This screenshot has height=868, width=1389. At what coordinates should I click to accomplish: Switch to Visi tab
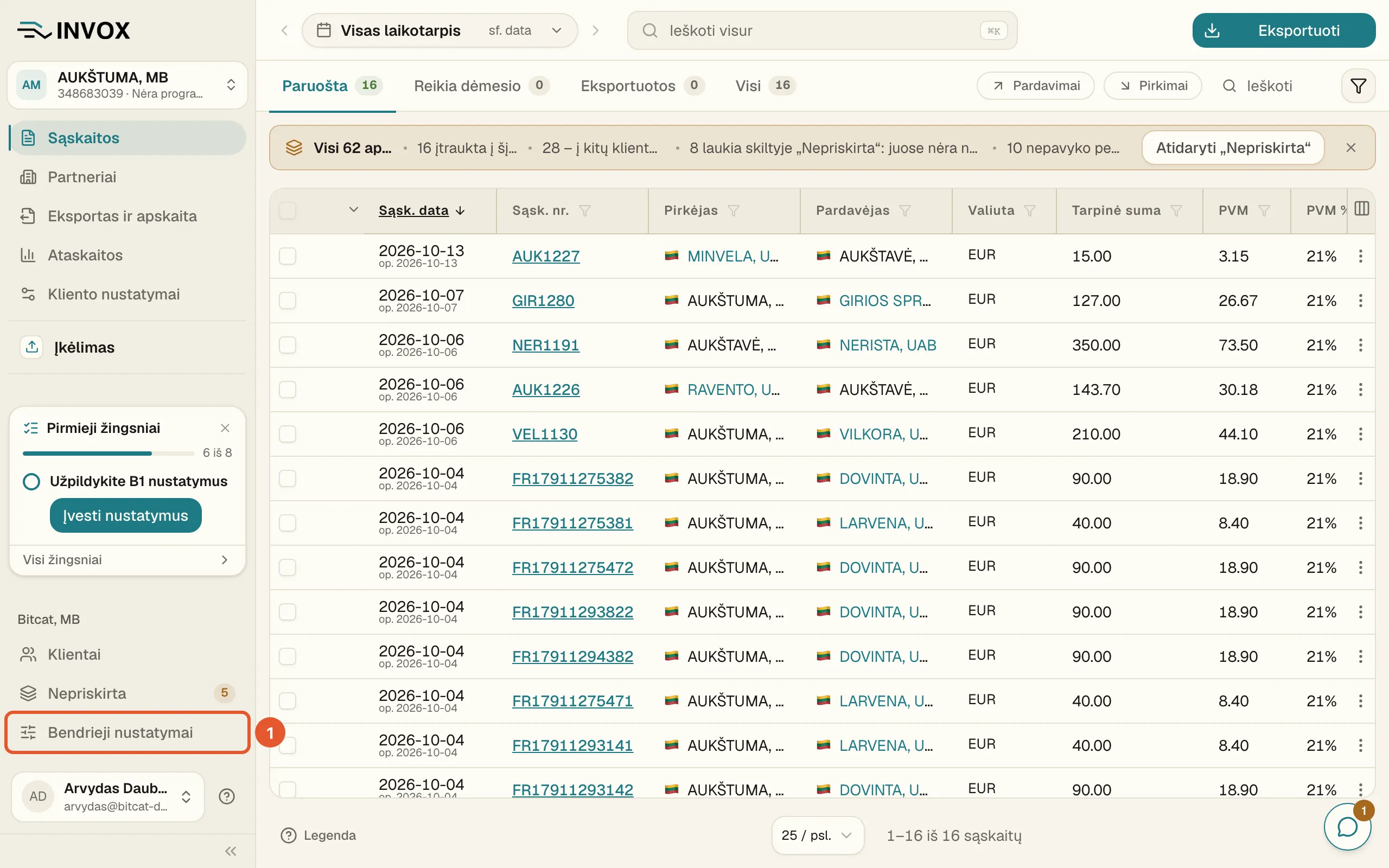(766, 86)
